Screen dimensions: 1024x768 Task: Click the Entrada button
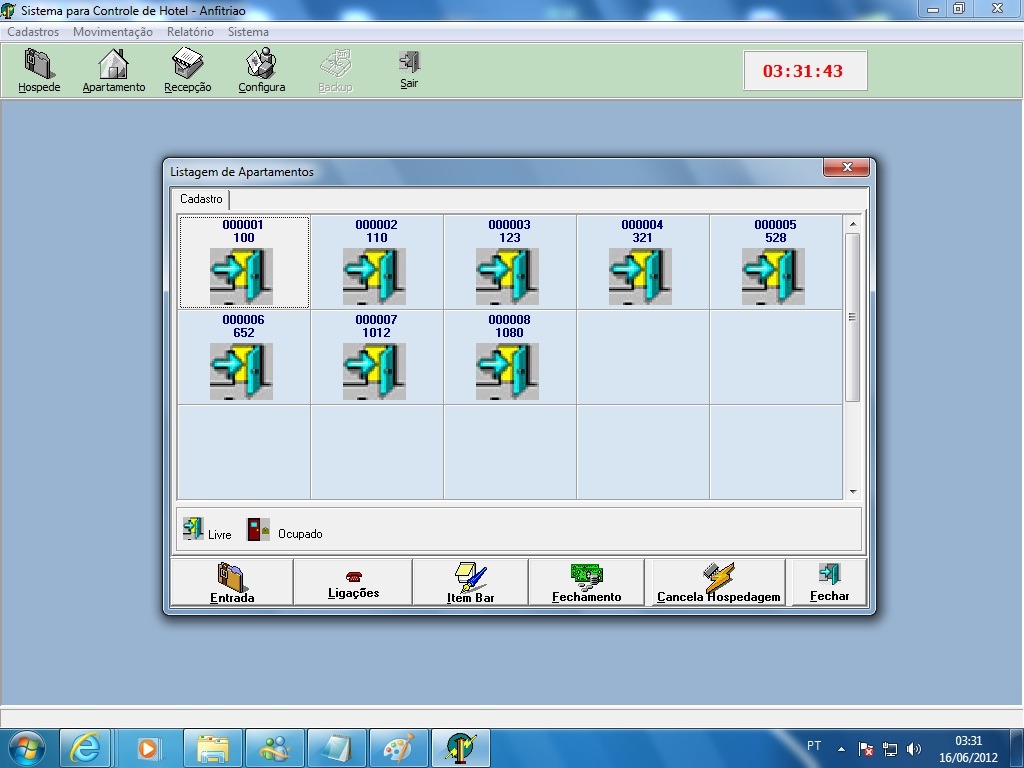[232, 583]
